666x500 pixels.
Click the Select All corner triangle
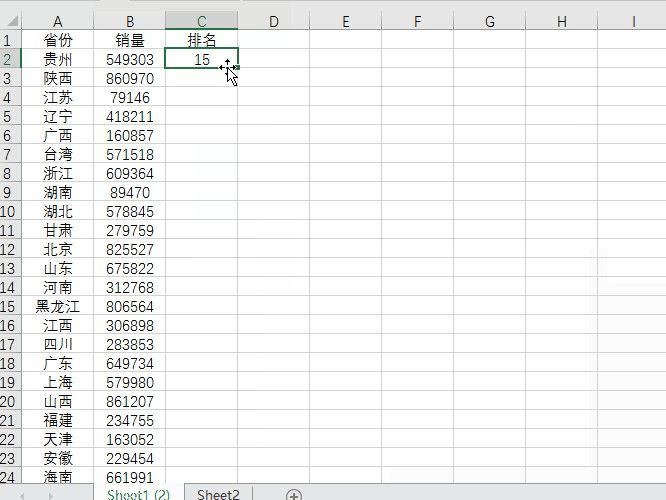pyautogui.click(x=11, y=21)
